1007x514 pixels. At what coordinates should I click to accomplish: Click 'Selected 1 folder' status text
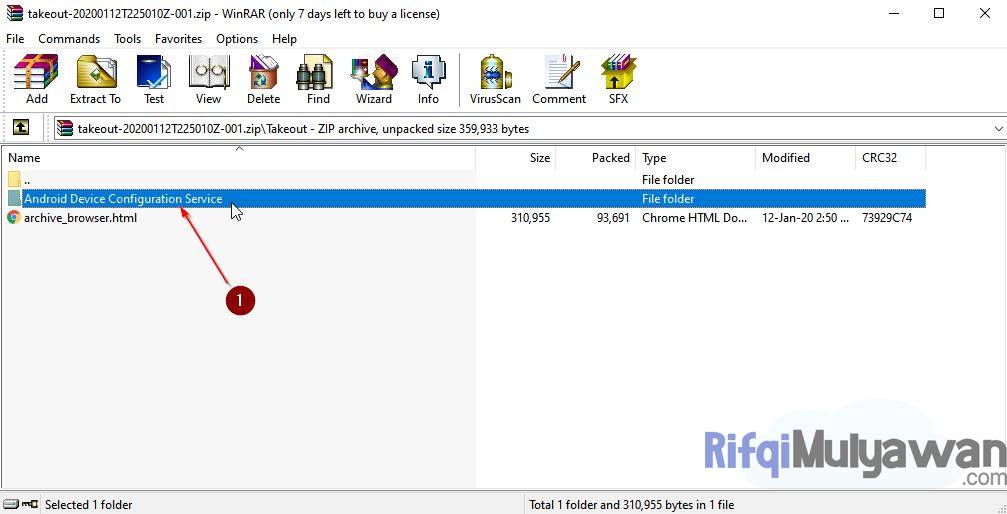[x=89, y=505]
